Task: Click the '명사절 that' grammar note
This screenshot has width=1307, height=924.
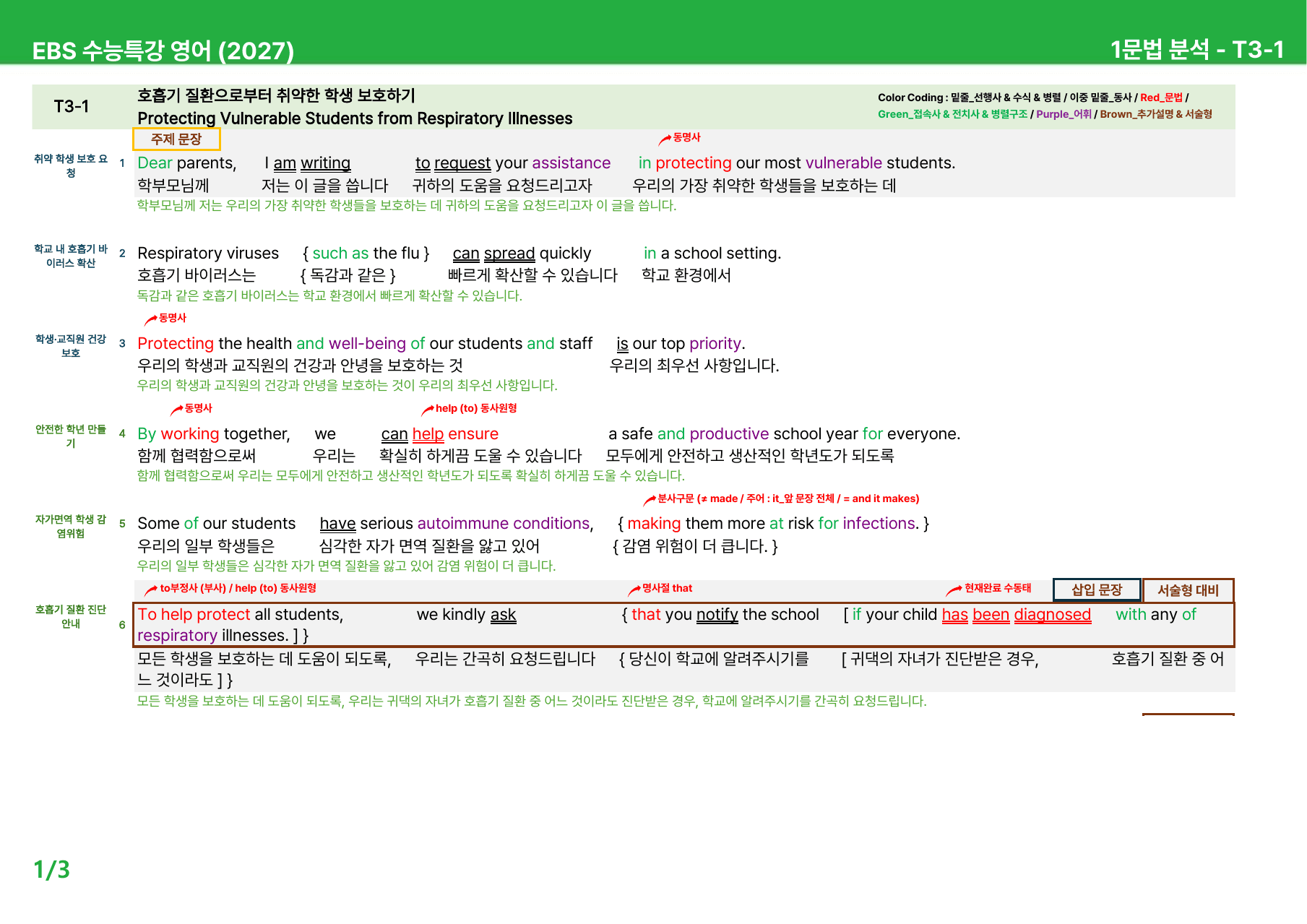Action: 667,588
